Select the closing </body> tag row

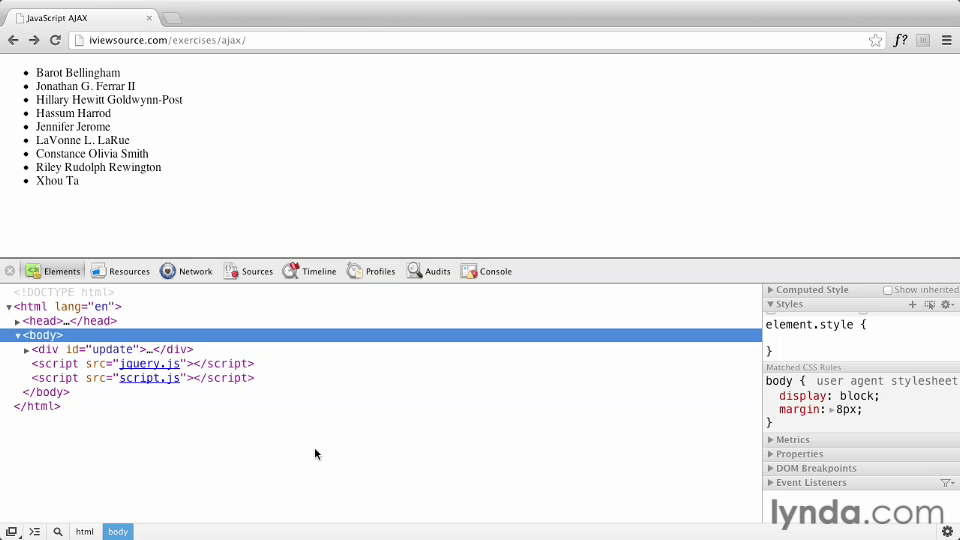46,392
